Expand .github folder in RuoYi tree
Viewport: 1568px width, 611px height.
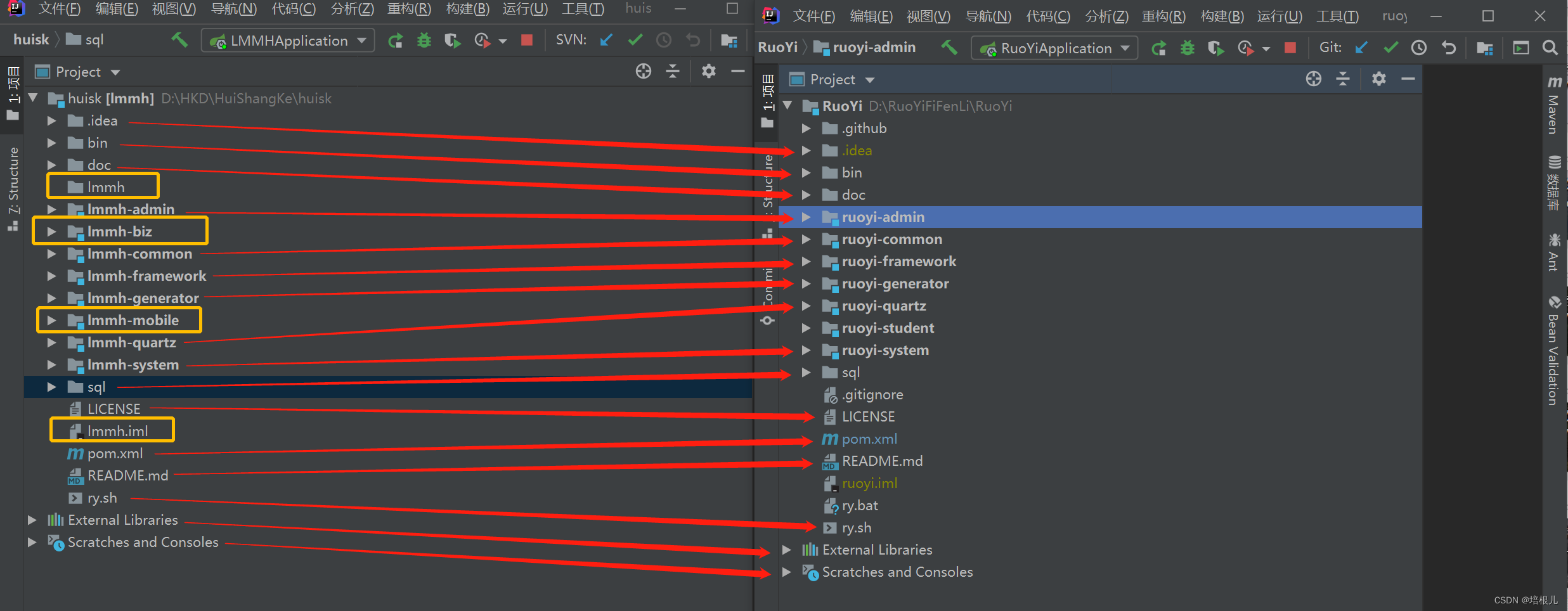(x=806, y=128)
